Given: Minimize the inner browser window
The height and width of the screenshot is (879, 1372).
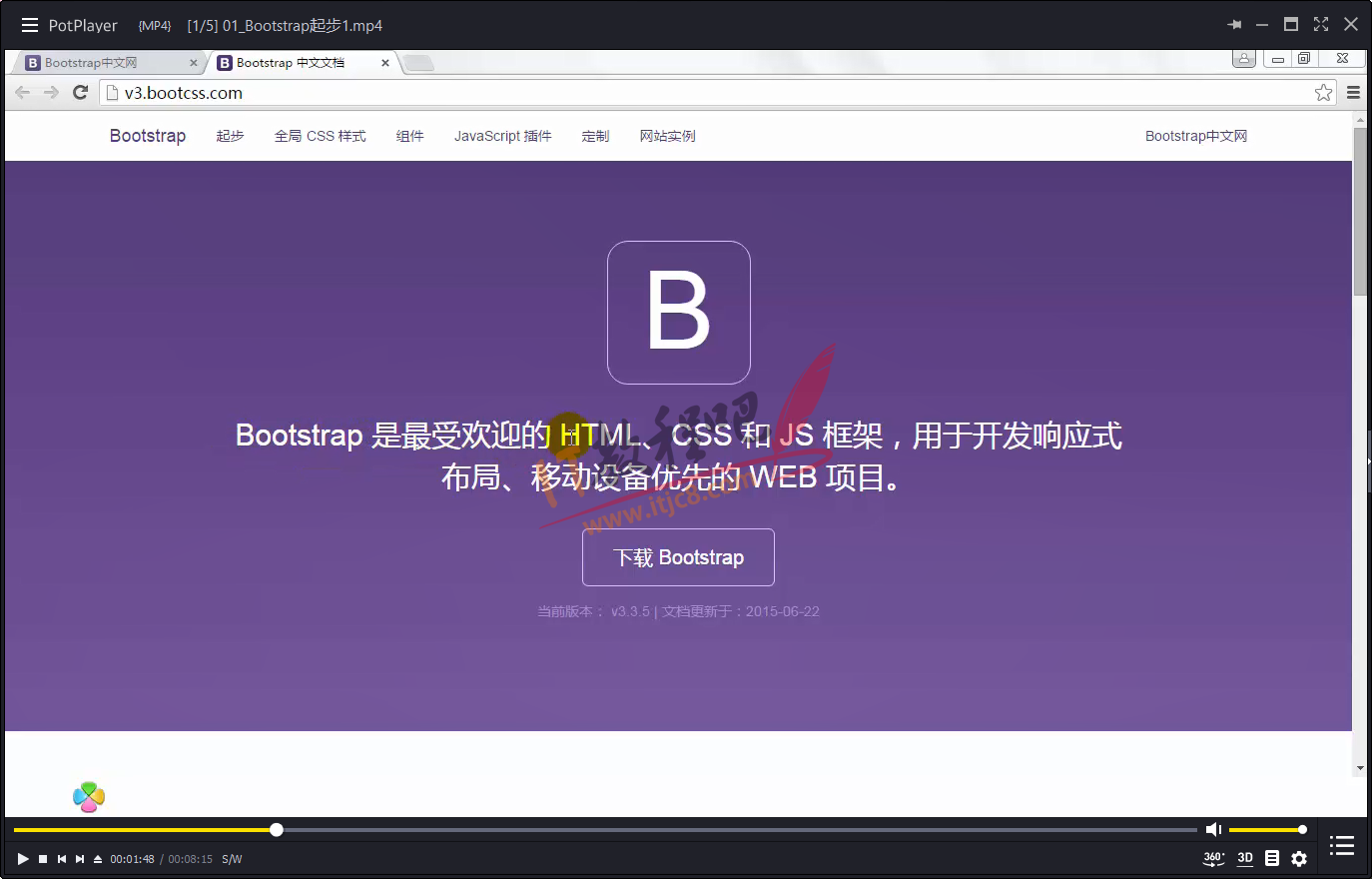Looking at the screenshot, I should pyautogui.click(x=1277, y=58).
